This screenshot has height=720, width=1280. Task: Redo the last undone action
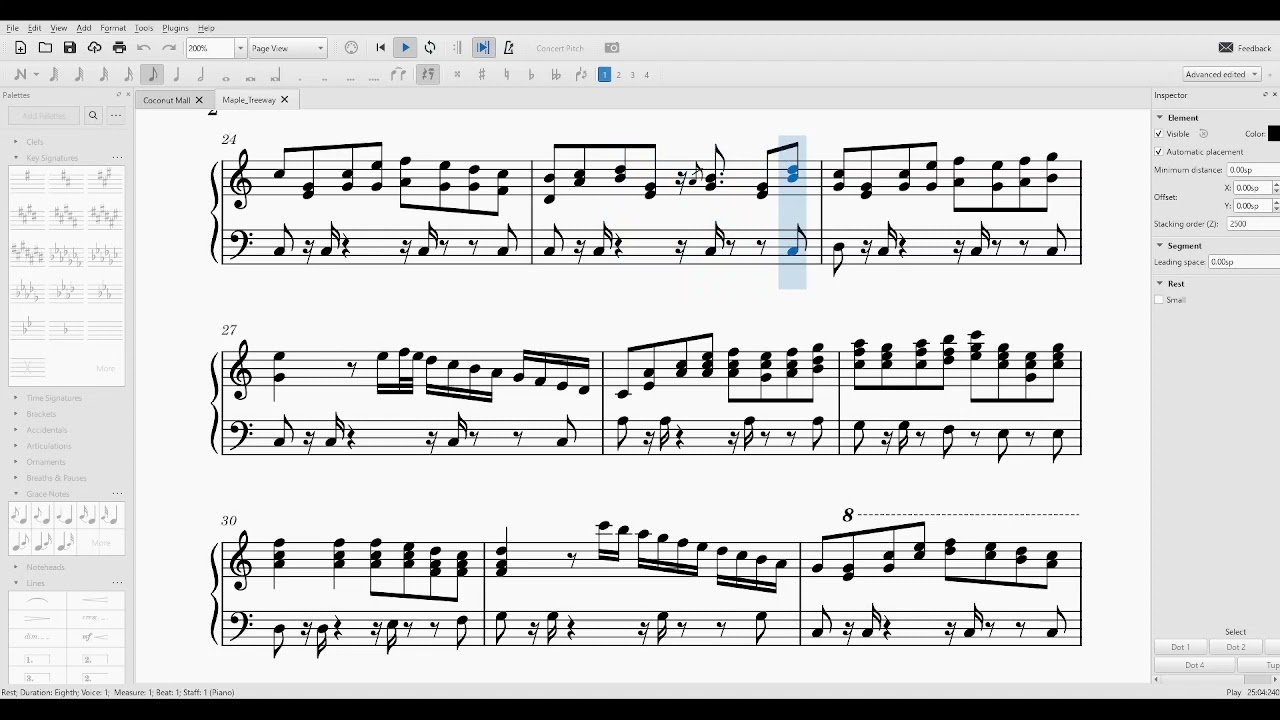169,48
